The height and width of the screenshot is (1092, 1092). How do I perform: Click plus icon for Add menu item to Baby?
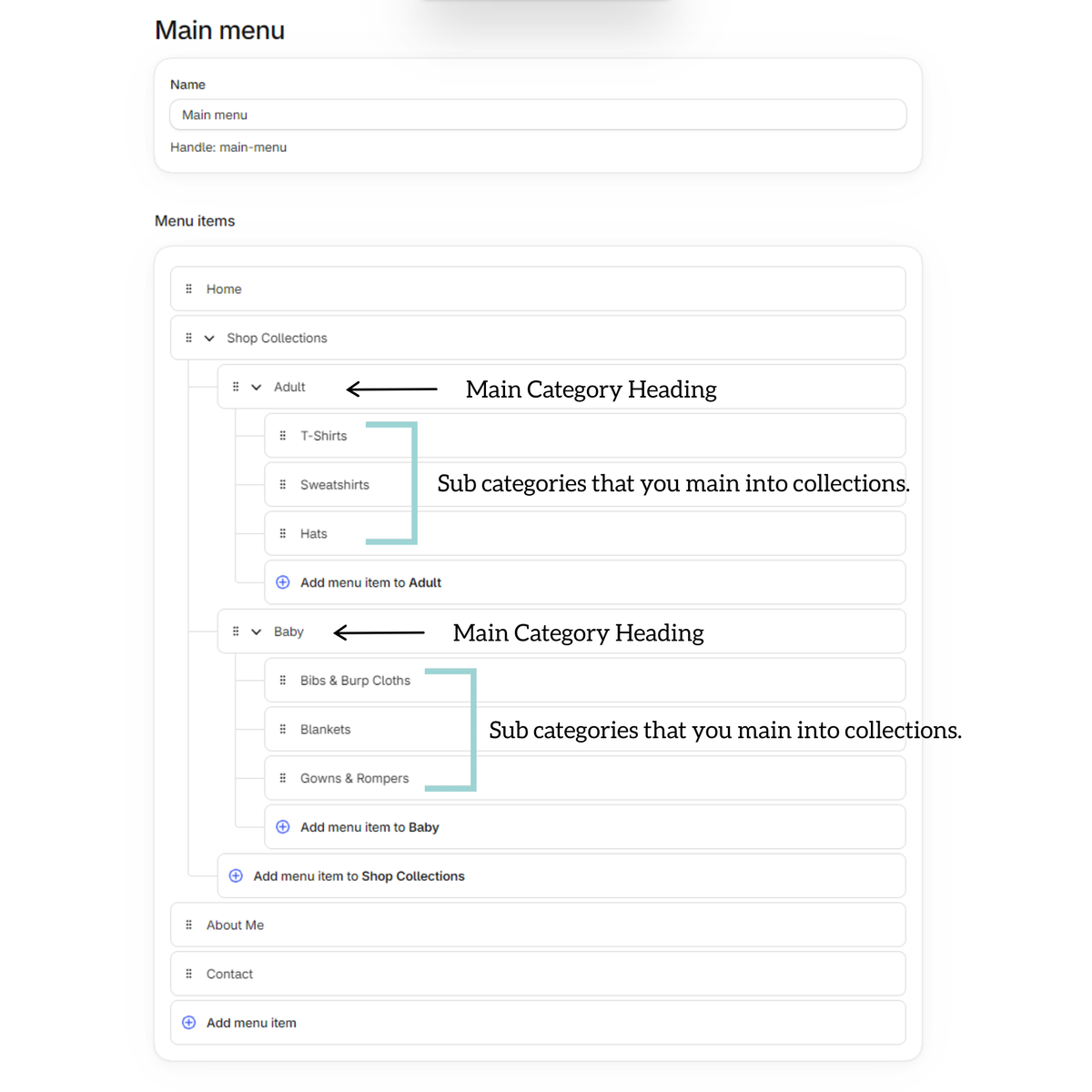point(283,827)
